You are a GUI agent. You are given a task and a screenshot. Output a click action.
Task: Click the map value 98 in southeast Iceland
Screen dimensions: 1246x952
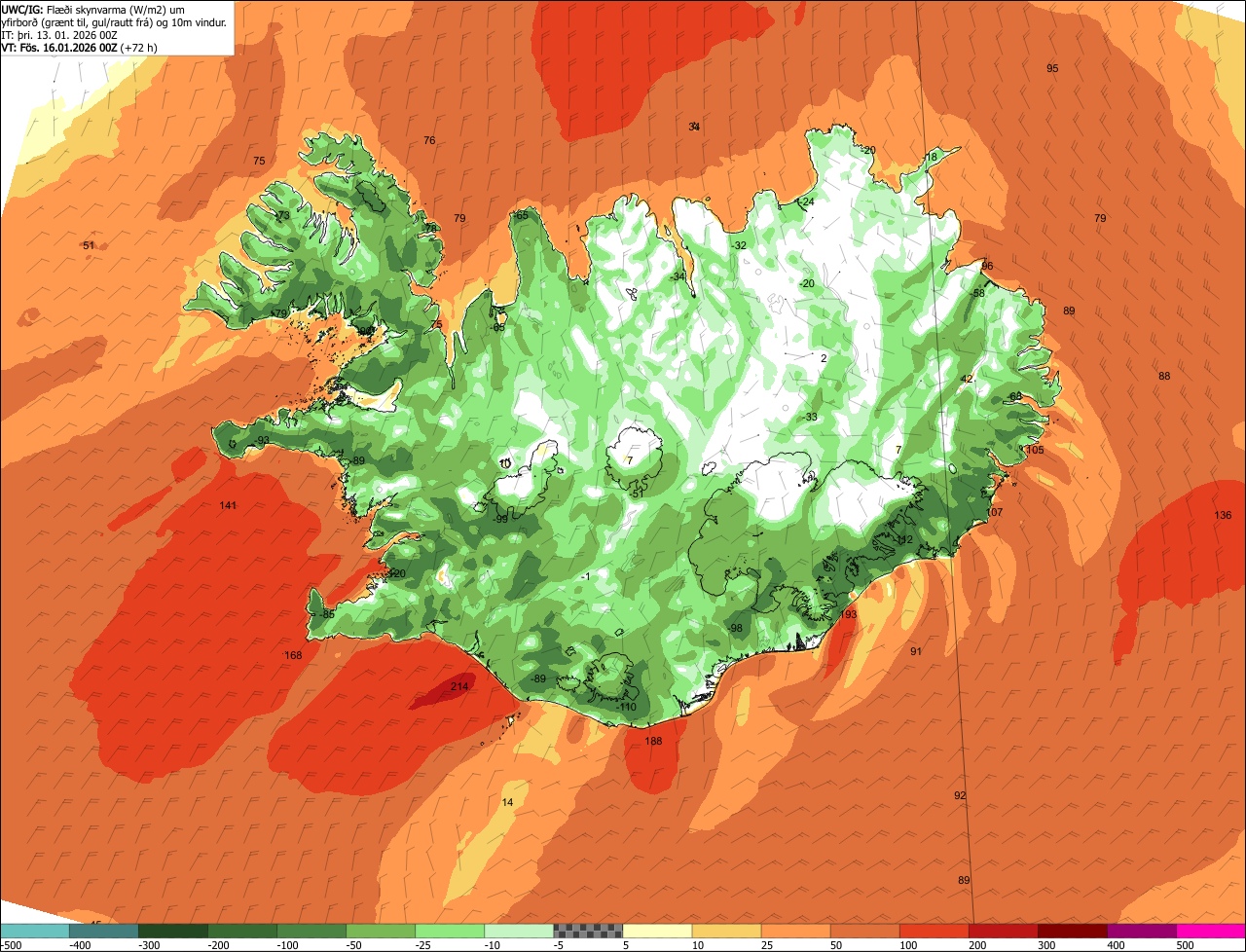pos(736,628)
